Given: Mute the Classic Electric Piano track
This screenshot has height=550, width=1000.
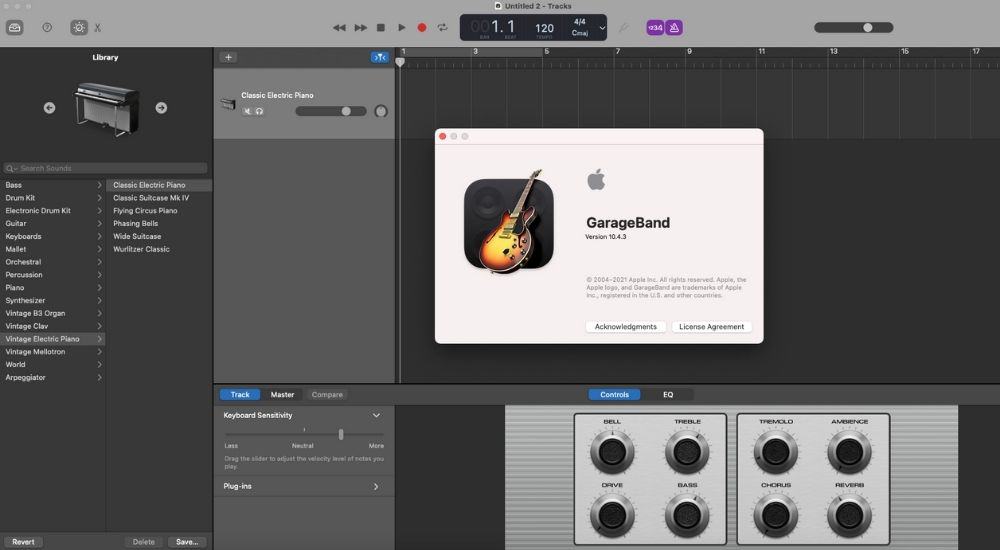Looking at the screenshot, I should pos(247,111).
